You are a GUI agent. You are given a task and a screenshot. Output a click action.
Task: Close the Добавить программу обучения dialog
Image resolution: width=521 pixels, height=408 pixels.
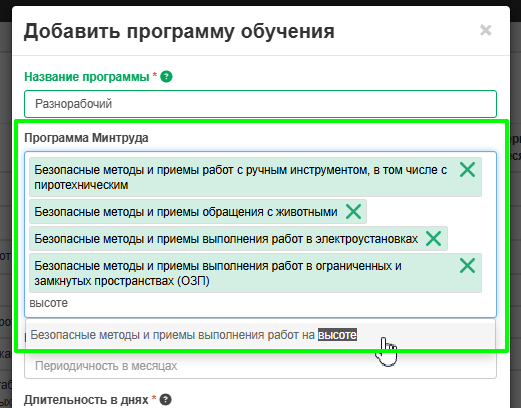coord(485,30)
